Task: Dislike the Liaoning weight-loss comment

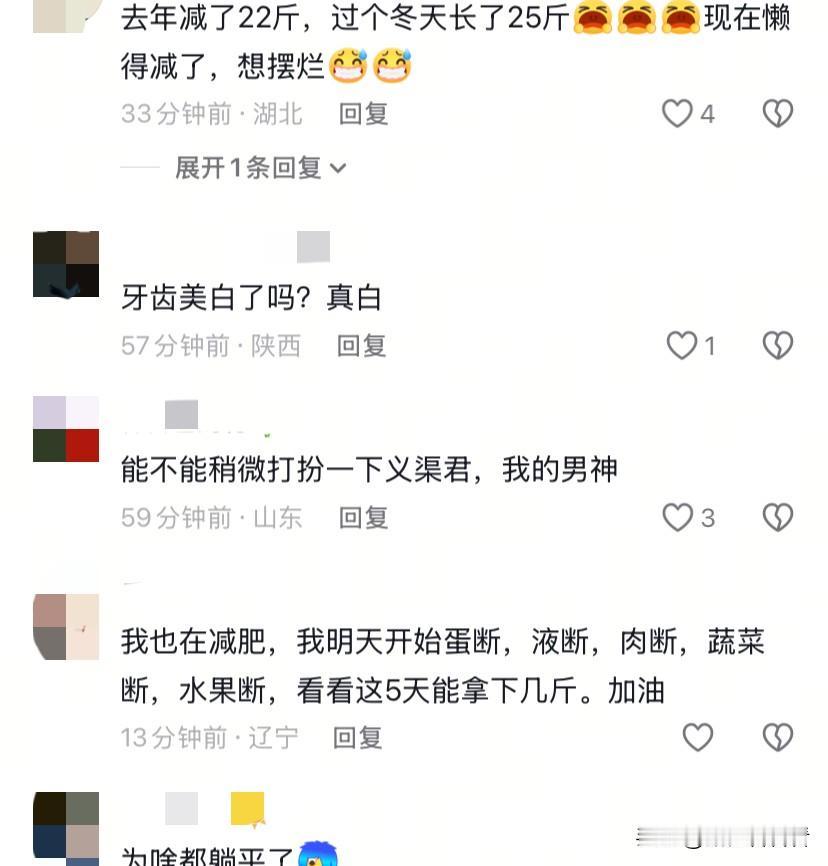Action: pos(778,737)
